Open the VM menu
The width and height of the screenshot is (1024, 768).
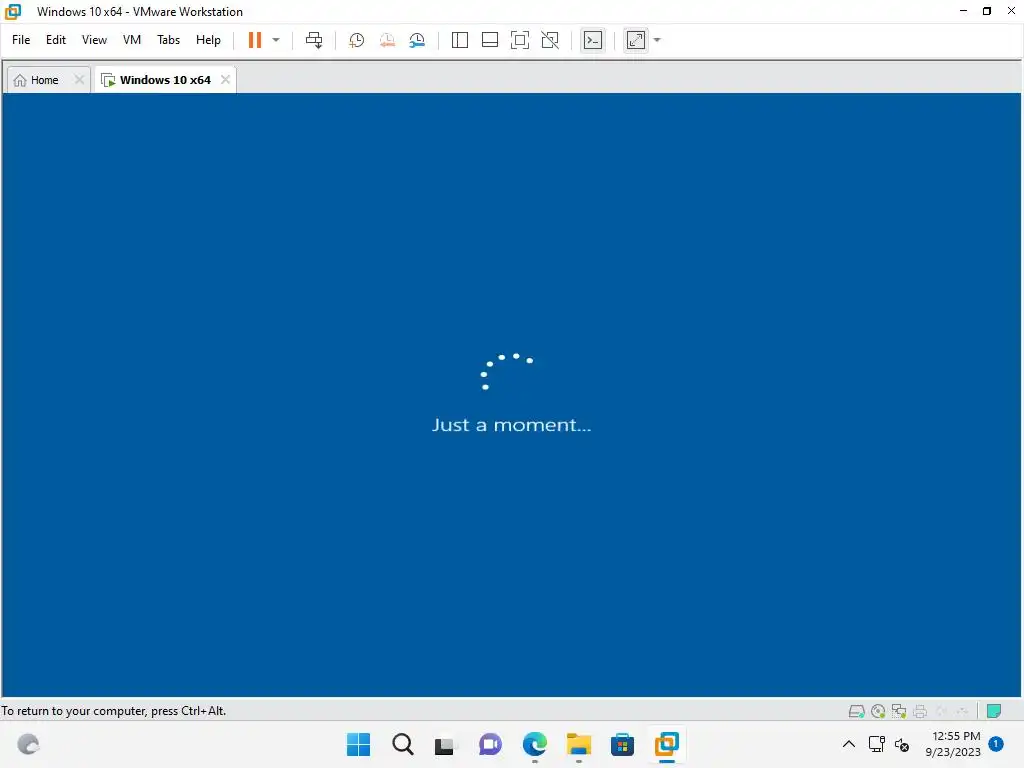[x=132, y=40]
